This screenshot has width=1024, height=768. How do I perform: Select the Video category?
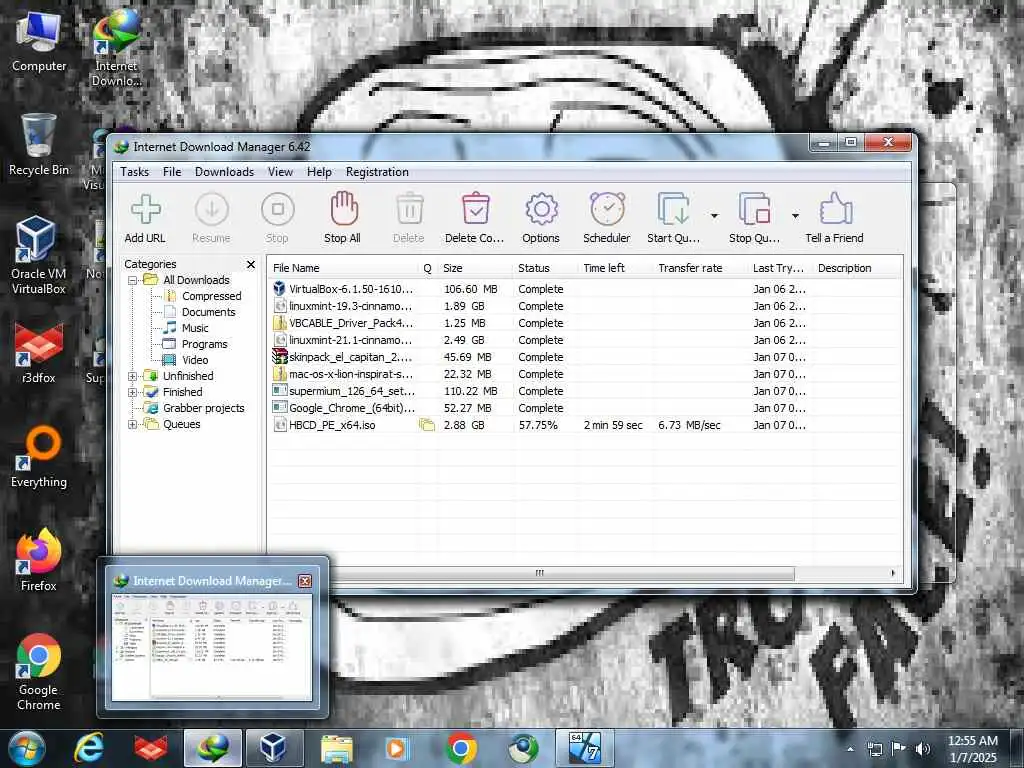(x=195, y=360)
